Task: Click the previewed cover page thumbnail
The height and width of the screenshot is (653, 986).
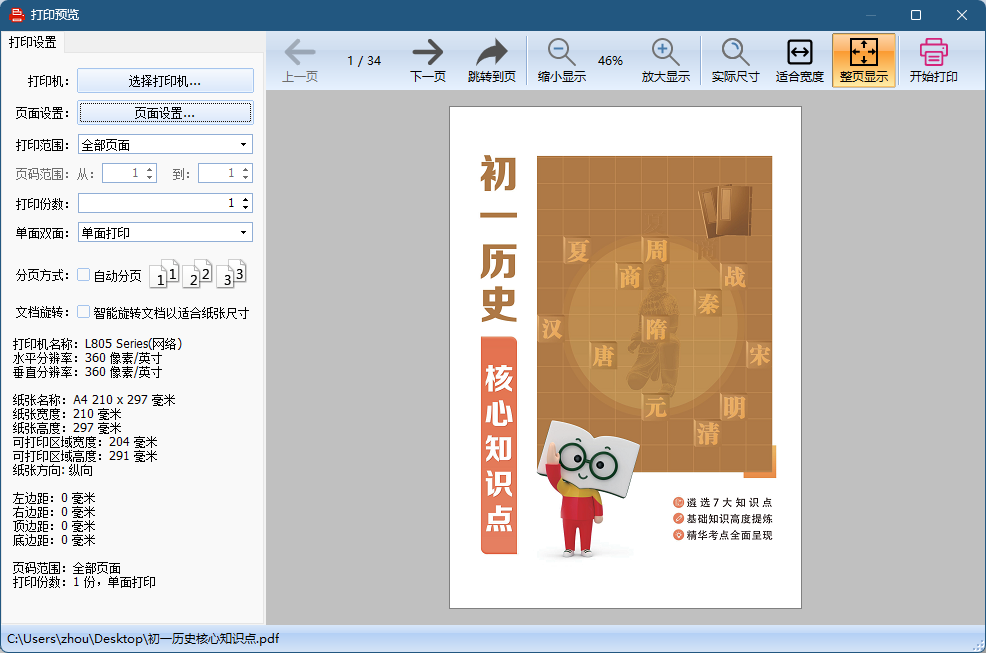Action: 625,357
